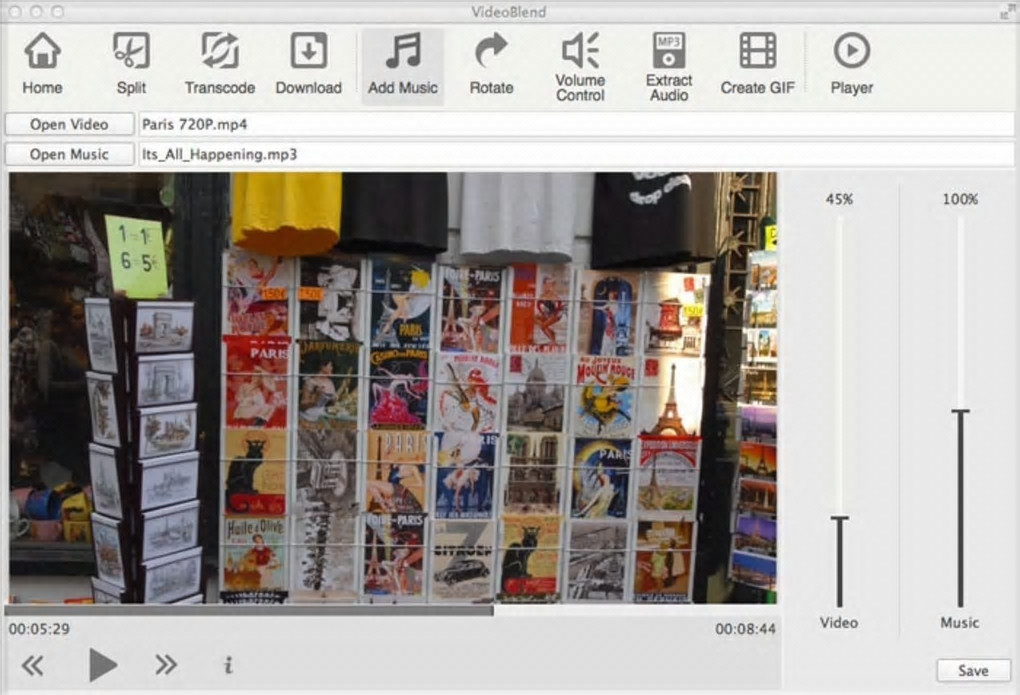
Task: Select the Extract Audio MP3 tool
Action: [x=669, y=66]
